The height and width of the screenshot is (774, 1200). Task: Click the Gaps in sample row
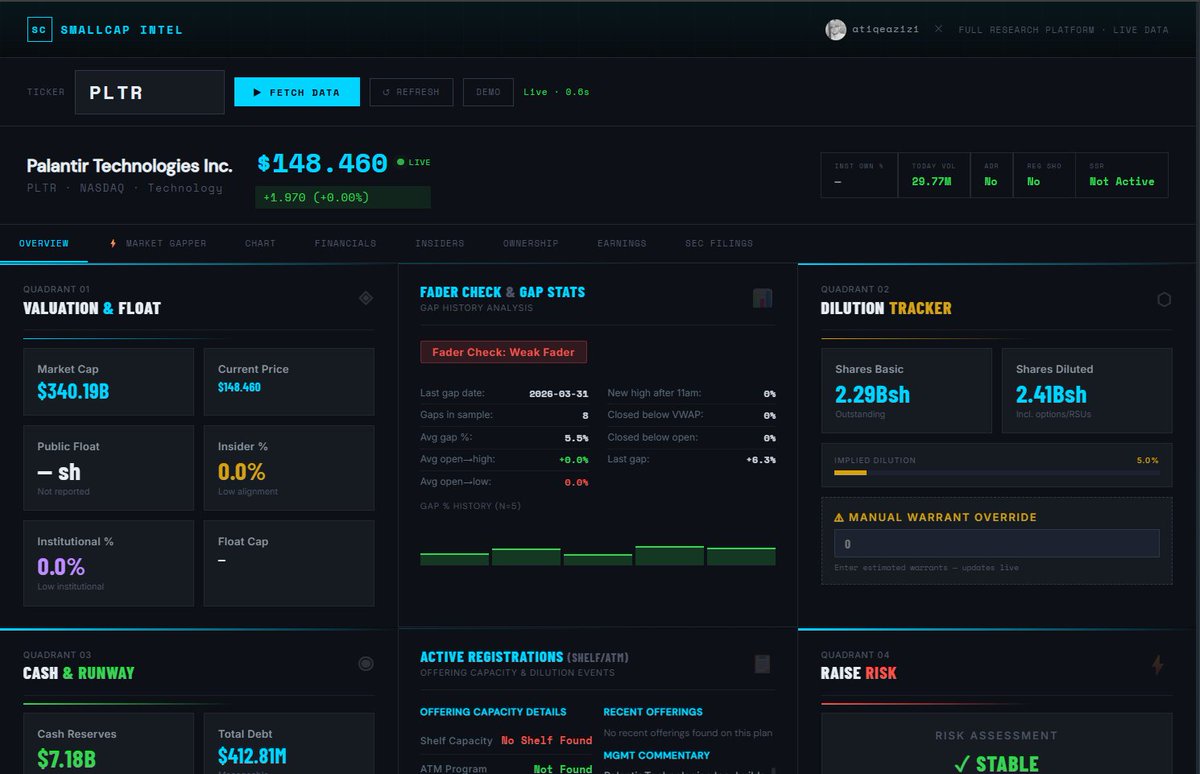click(x=504, y=415)
